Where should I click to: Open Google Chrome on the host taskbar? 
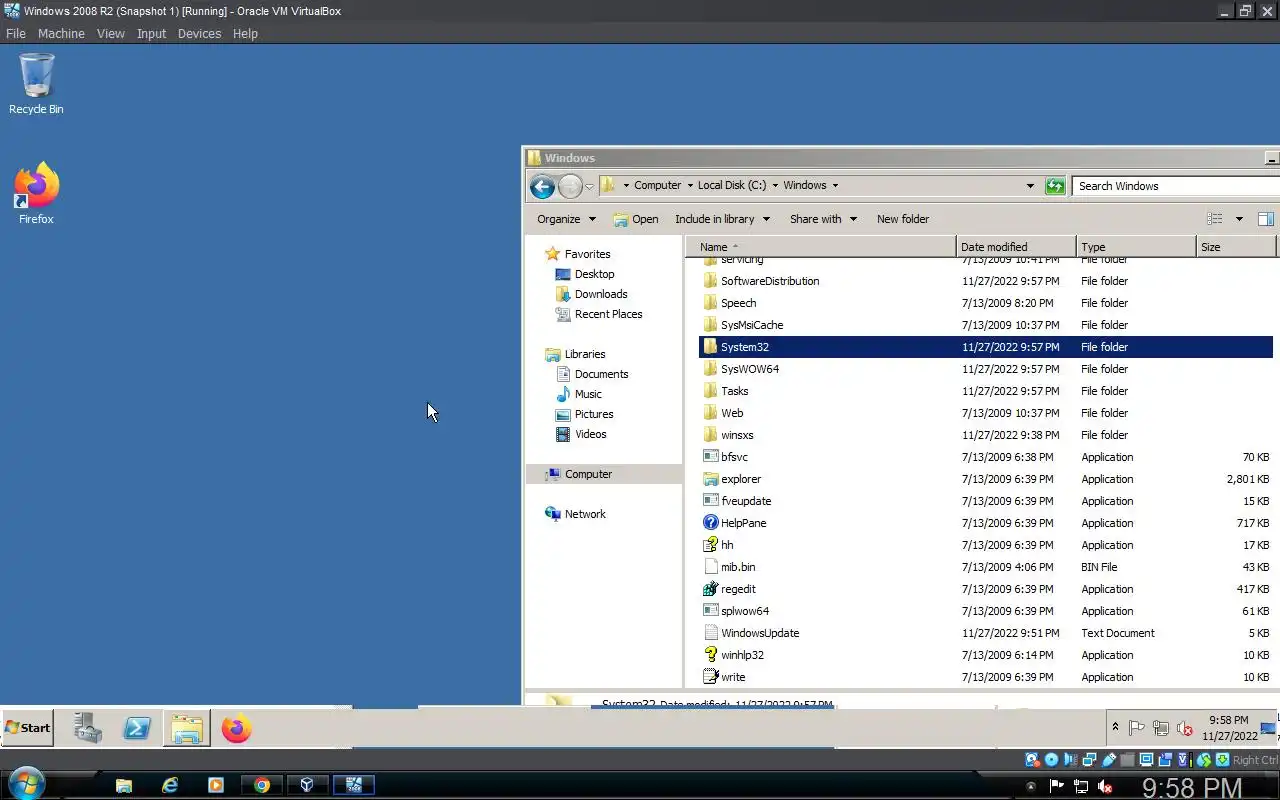pos(262,785)
